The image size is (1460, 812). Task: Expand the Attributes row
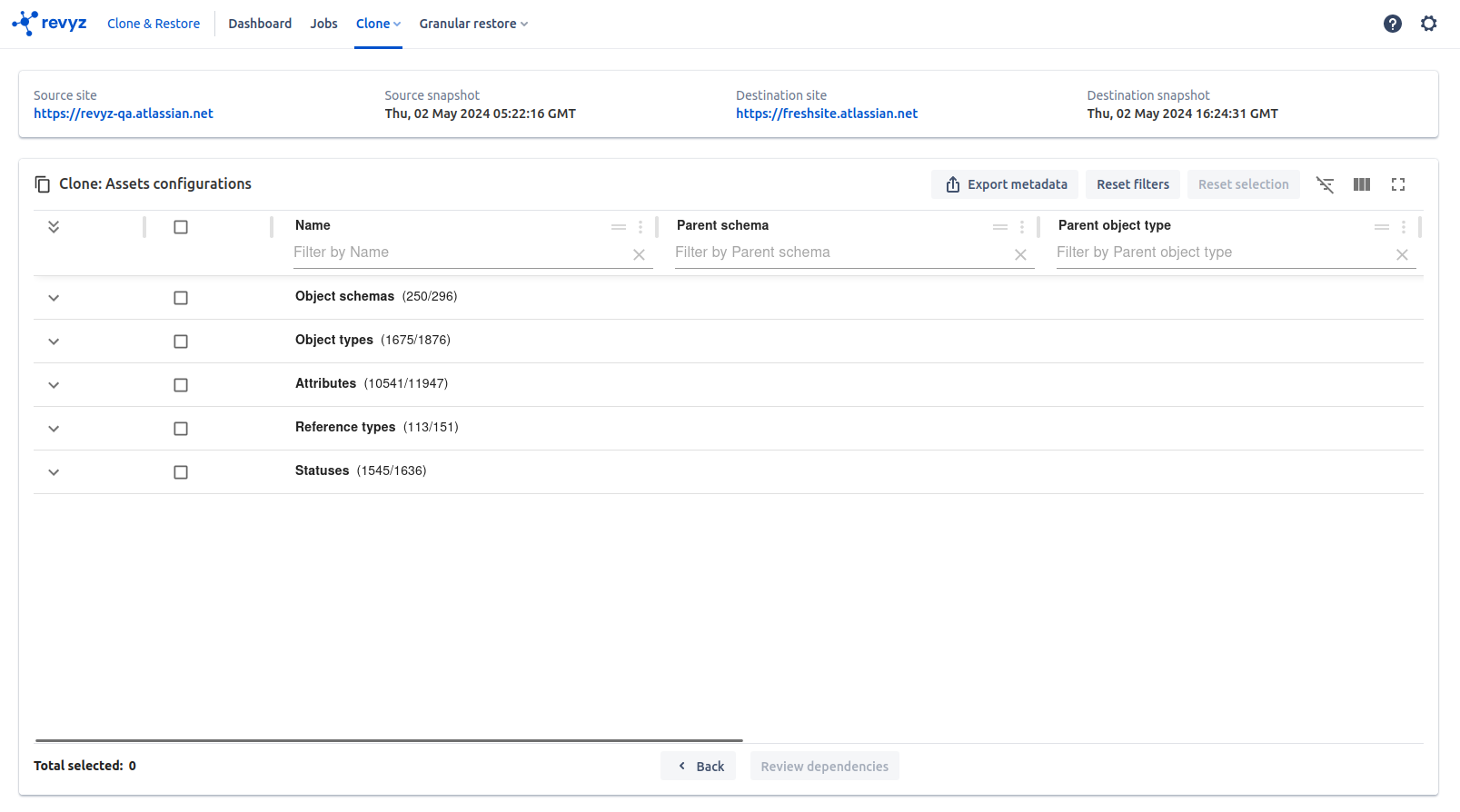(54, 385)
